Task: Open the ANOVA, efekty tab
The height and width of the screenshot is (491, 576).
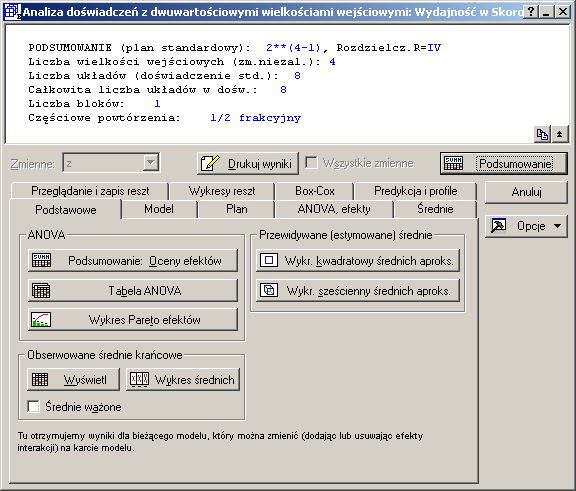Action: click(x=334, y=209)
